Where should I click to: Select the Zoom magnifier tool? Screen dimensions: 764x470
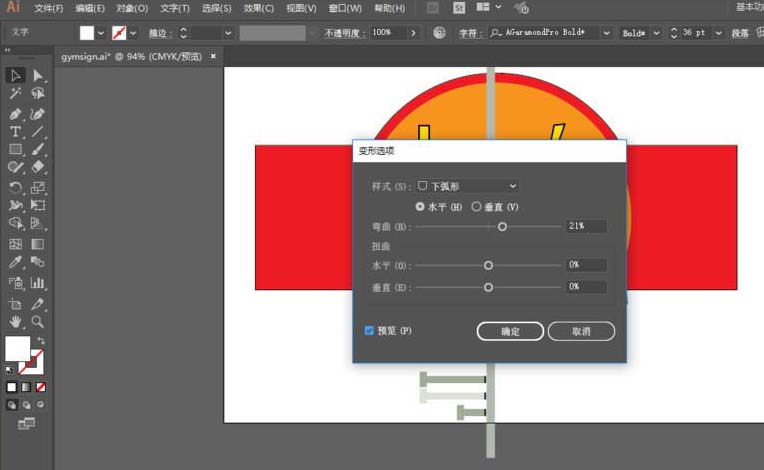38,322
